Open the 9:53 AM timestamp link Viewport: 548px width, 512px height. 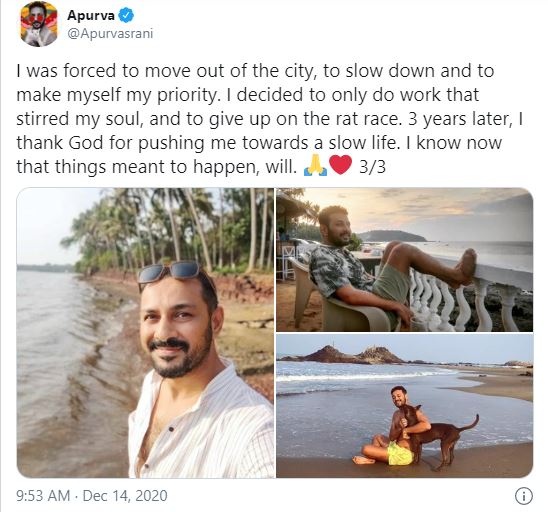(43, 496)
